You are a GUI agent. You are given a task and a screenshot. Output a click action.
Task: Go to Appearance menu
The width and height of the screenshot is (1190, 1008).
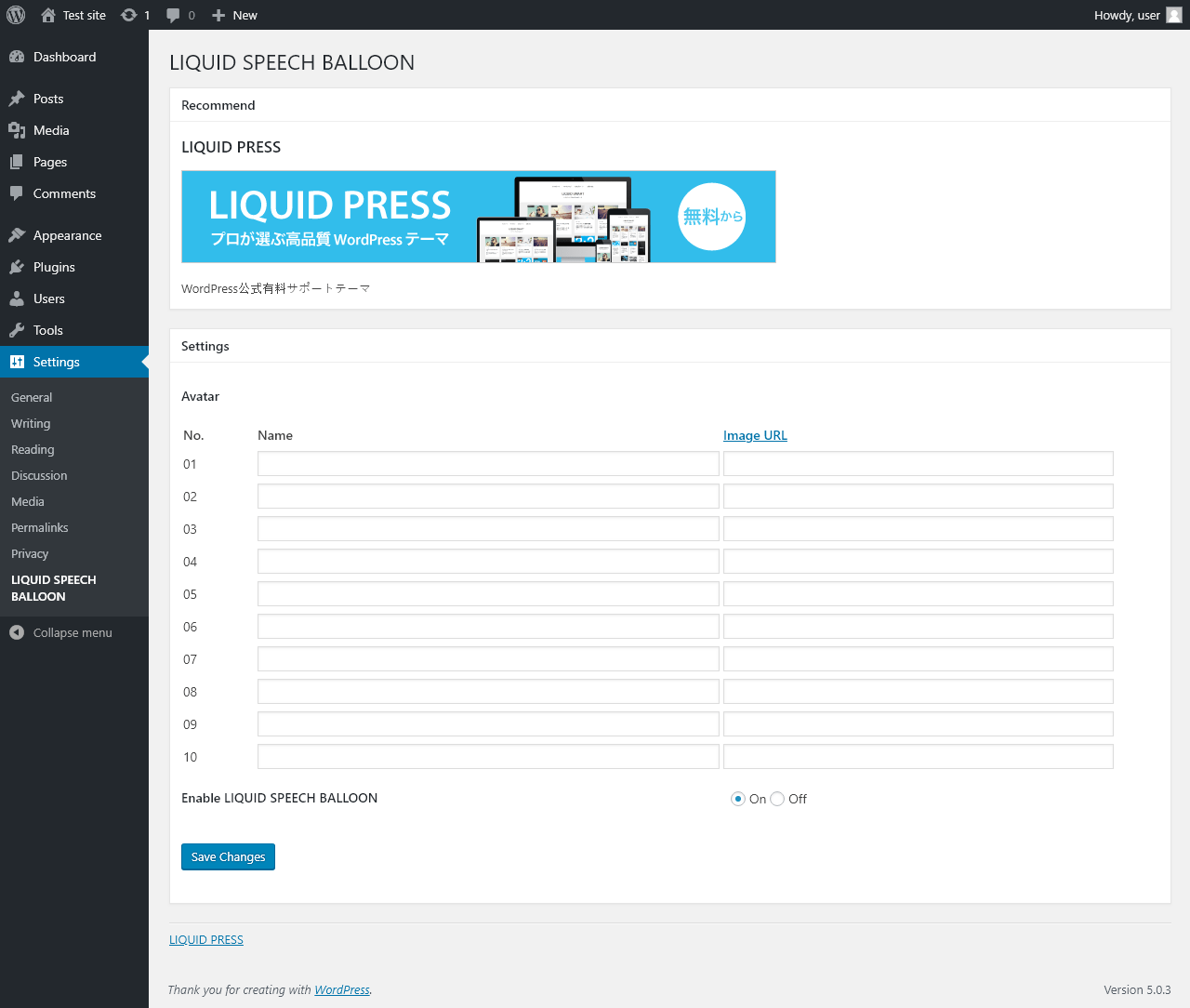(74, 235)
